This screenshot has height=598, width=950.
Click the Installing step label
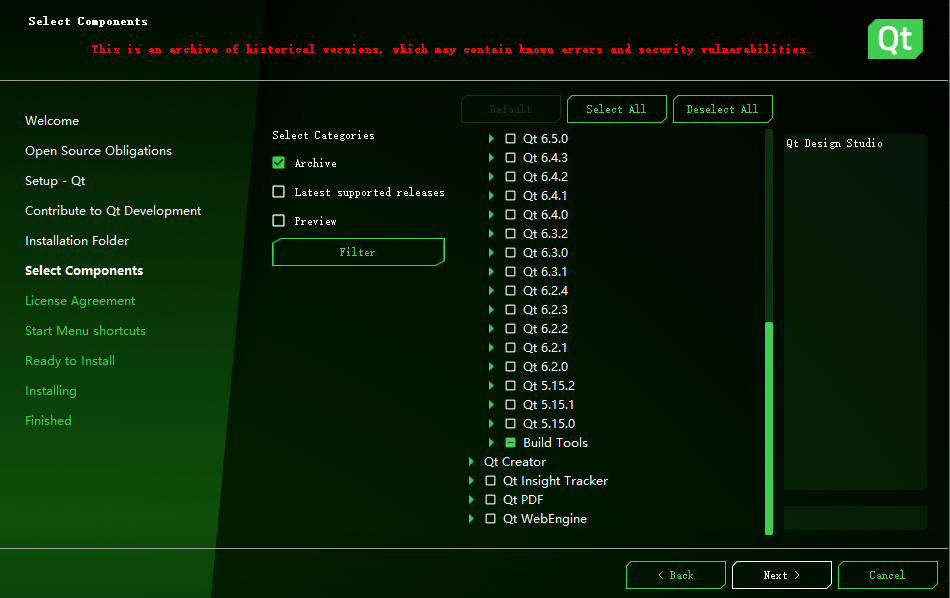(x=51, y=391)
